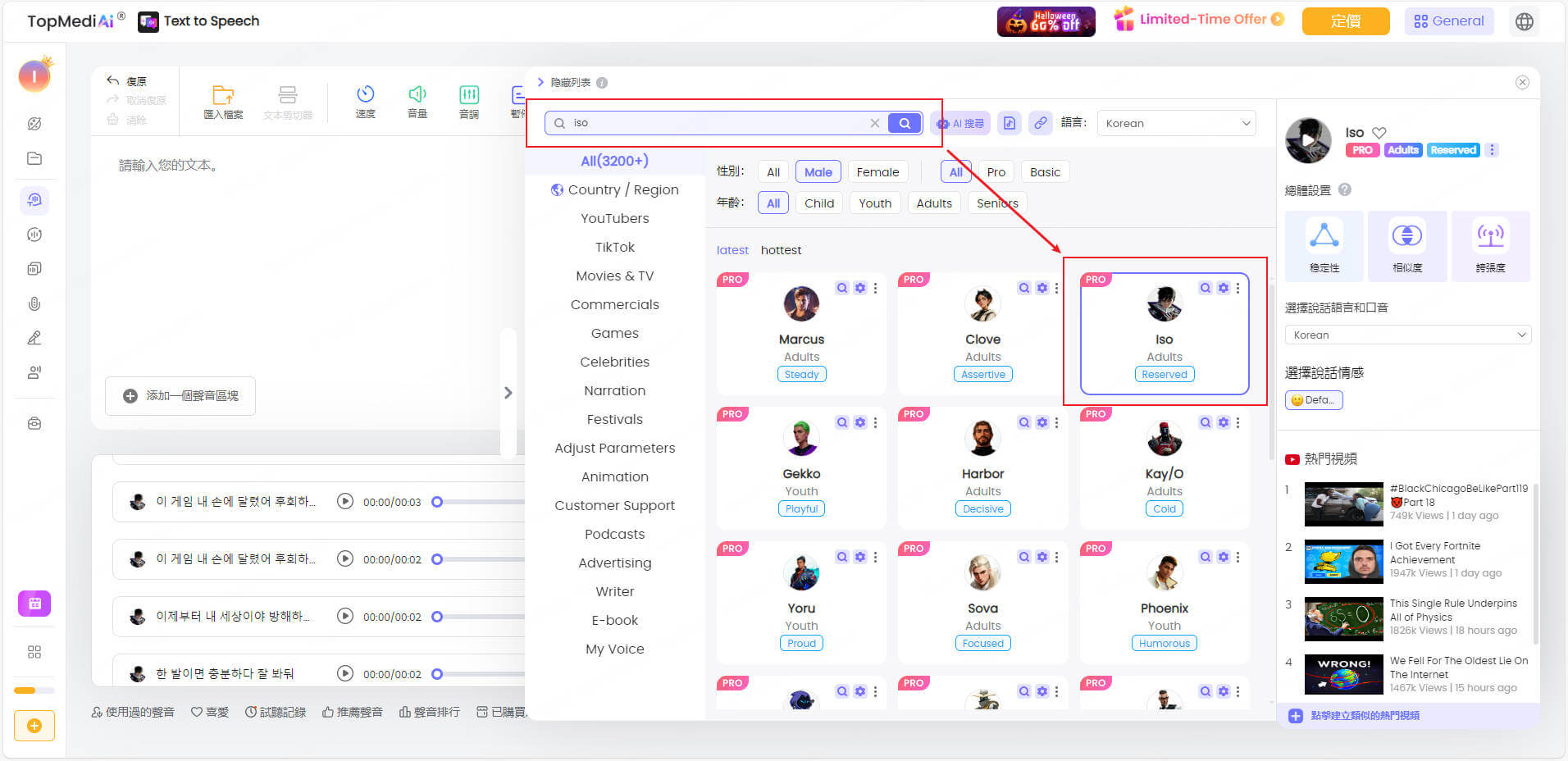This screenshot has height=761, width=1568.
Task: Open the Korean language dropdown in search bar
Action: (1177, 123)
